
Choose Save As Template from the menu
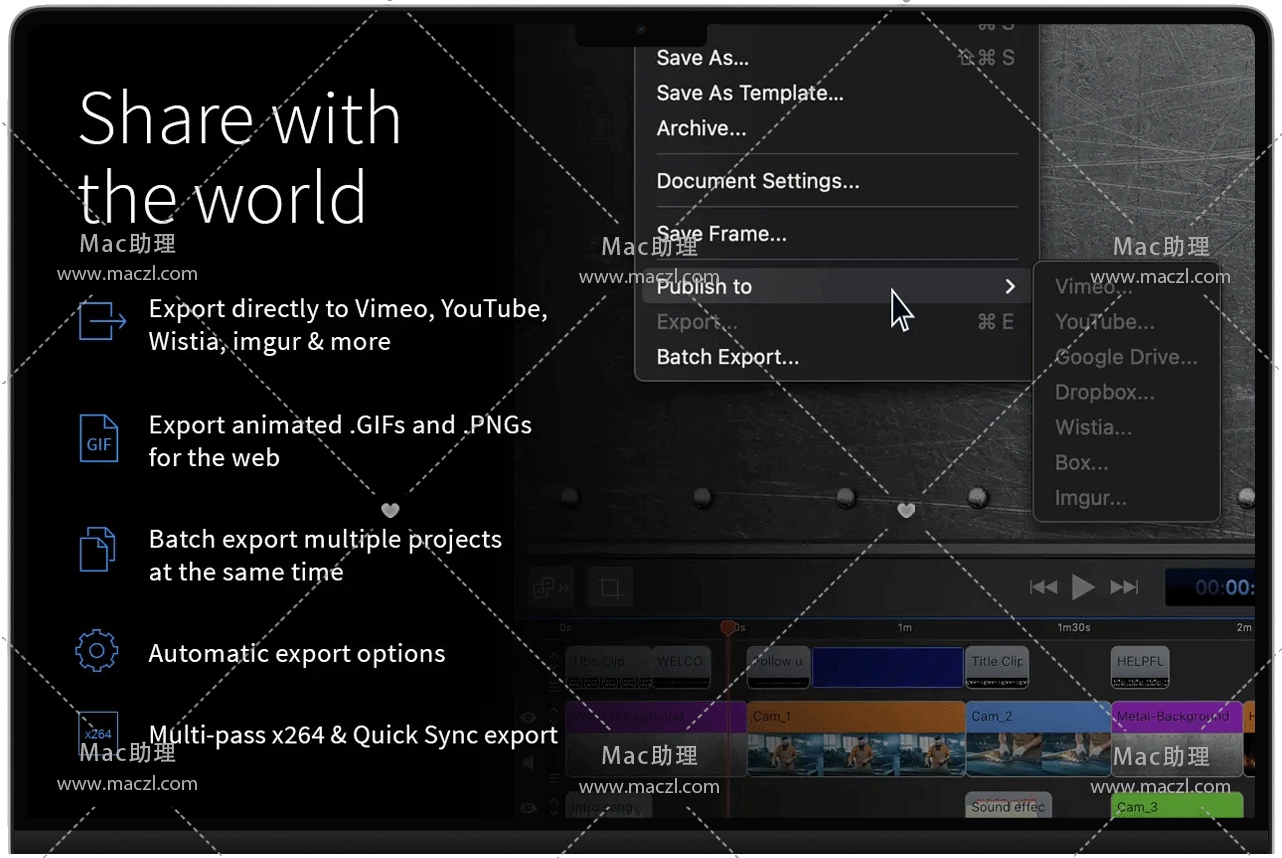pos(749,93)
